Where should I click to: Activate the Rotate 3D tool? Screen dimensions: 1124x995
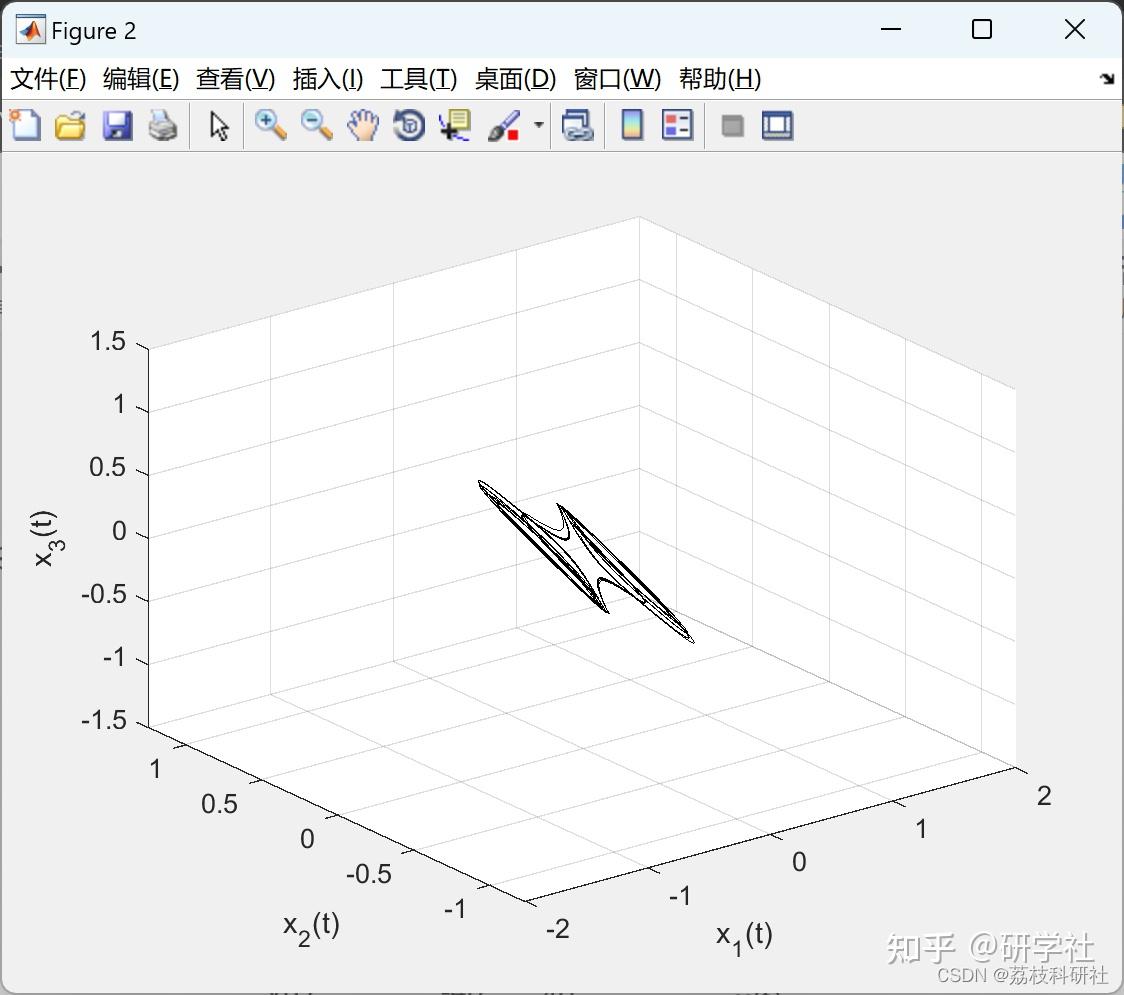point(409,125)
